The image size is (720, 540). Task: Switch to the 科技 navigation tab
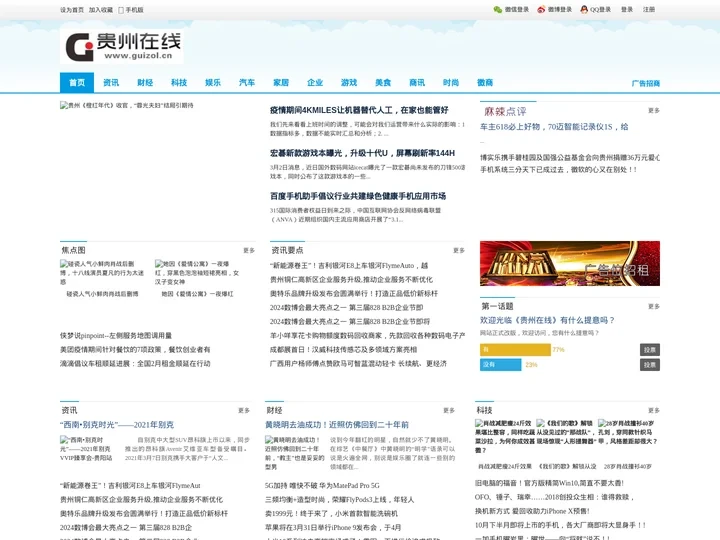click(179, 83)
